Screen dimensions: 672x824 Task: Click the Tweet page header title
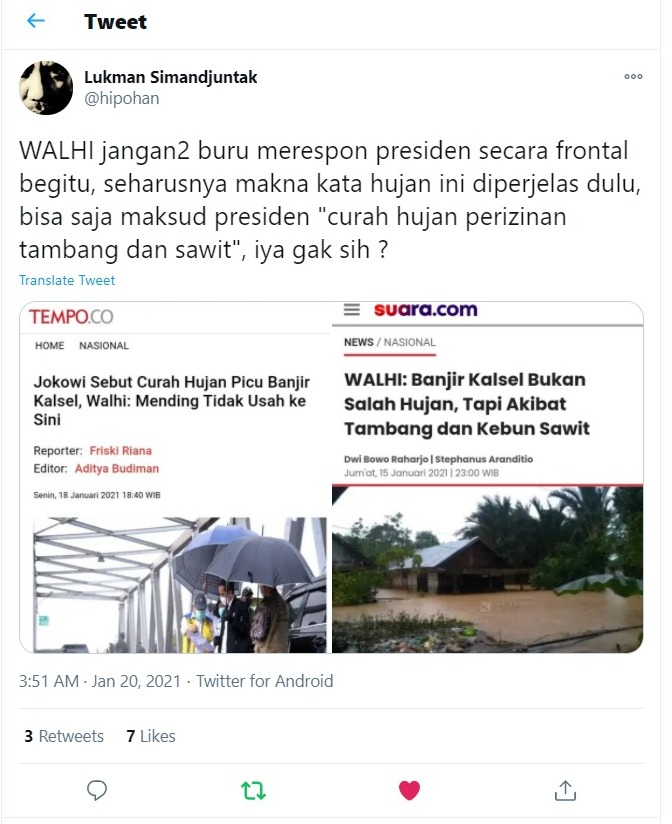click(x=115, y=22)
